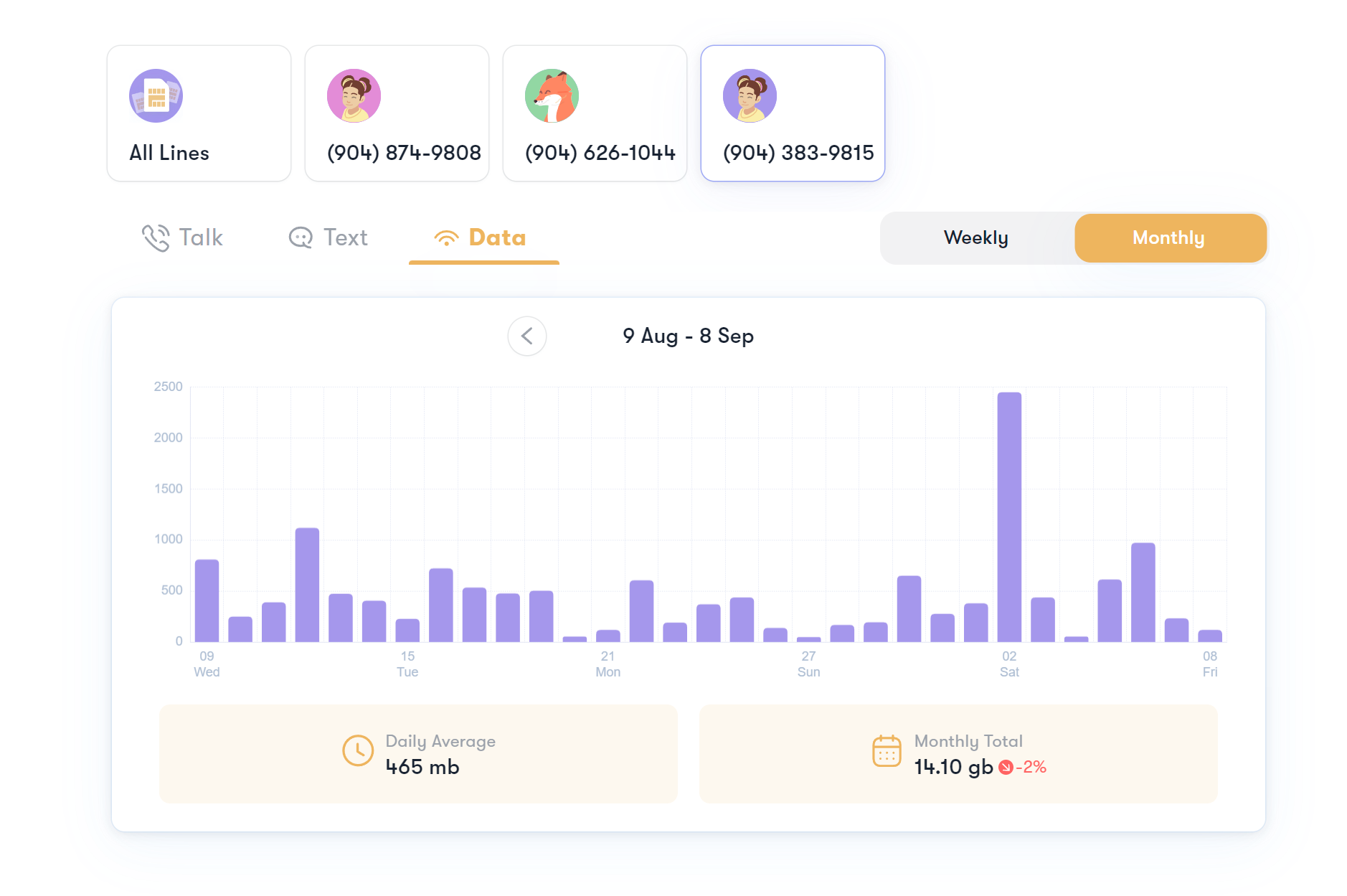The width and height of the screenshot is (1347, 896).
Task: Click the purple avatar for (904) 383-9815
Action: click(x=750, y=96)
